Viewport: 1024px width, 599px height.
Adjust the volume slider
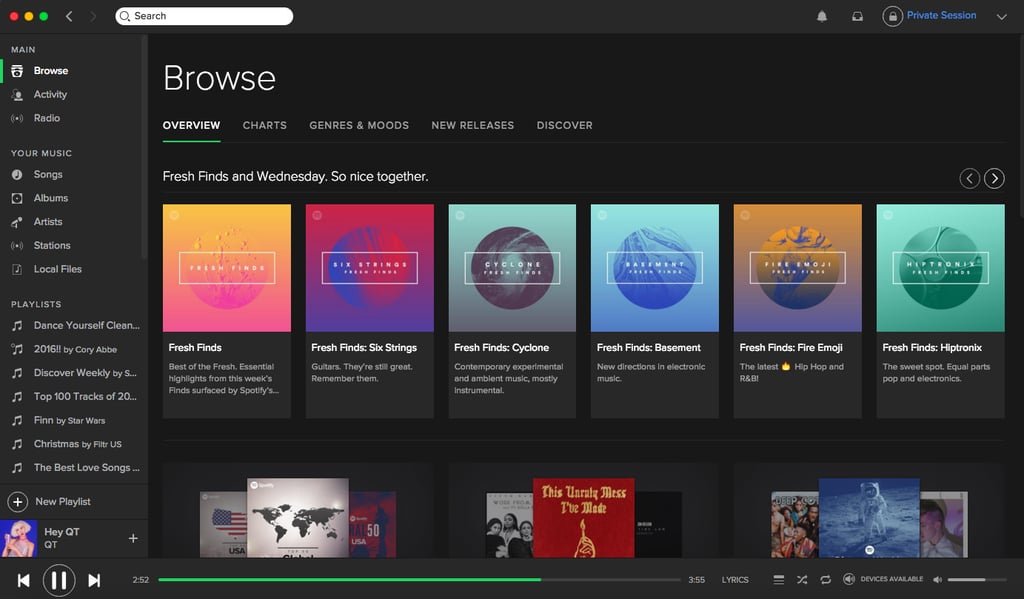[x=976, y=579]
